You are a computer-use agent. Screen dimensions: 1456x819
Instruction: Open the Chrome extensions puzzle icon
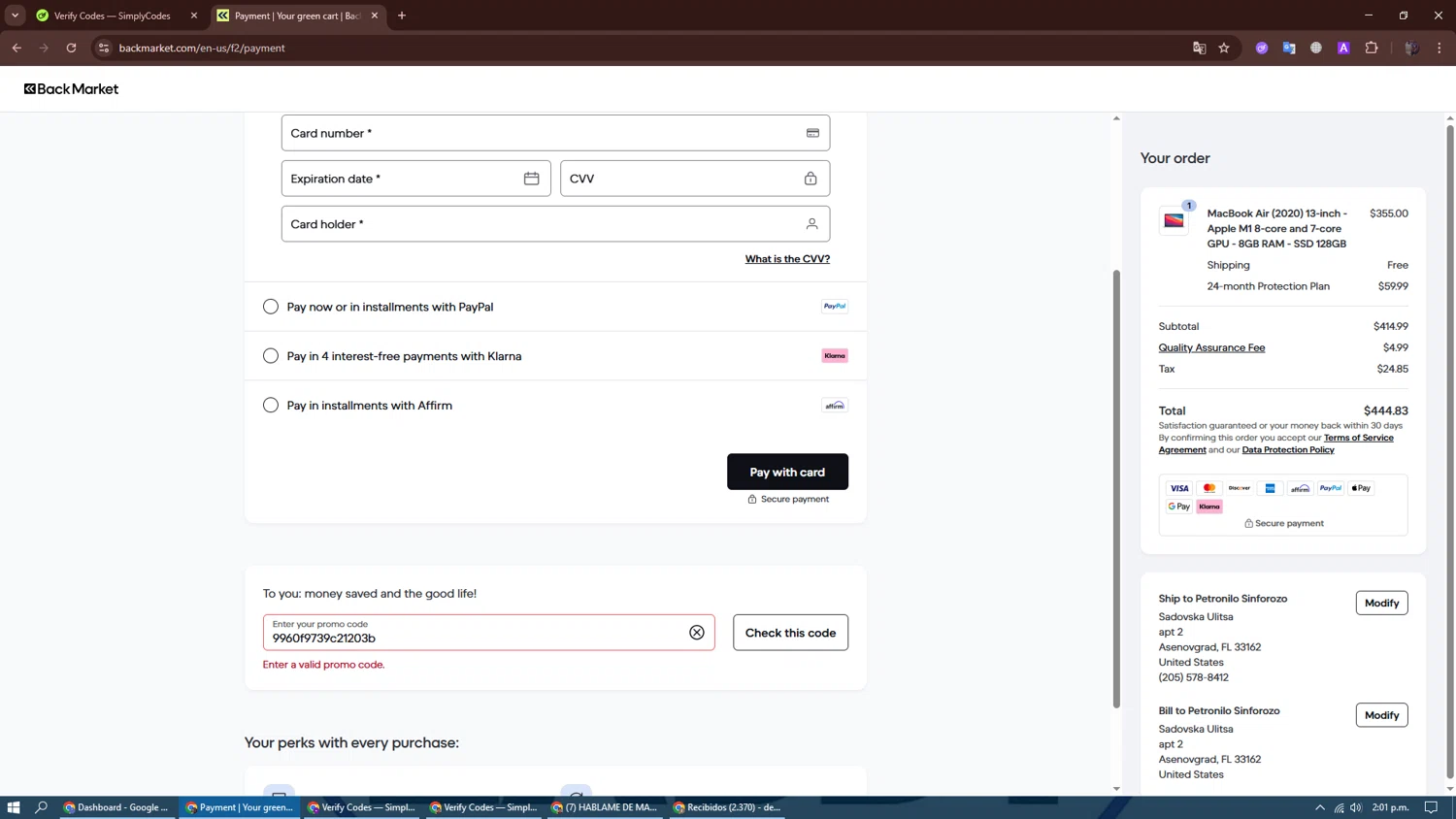[x=1372, y=48]
